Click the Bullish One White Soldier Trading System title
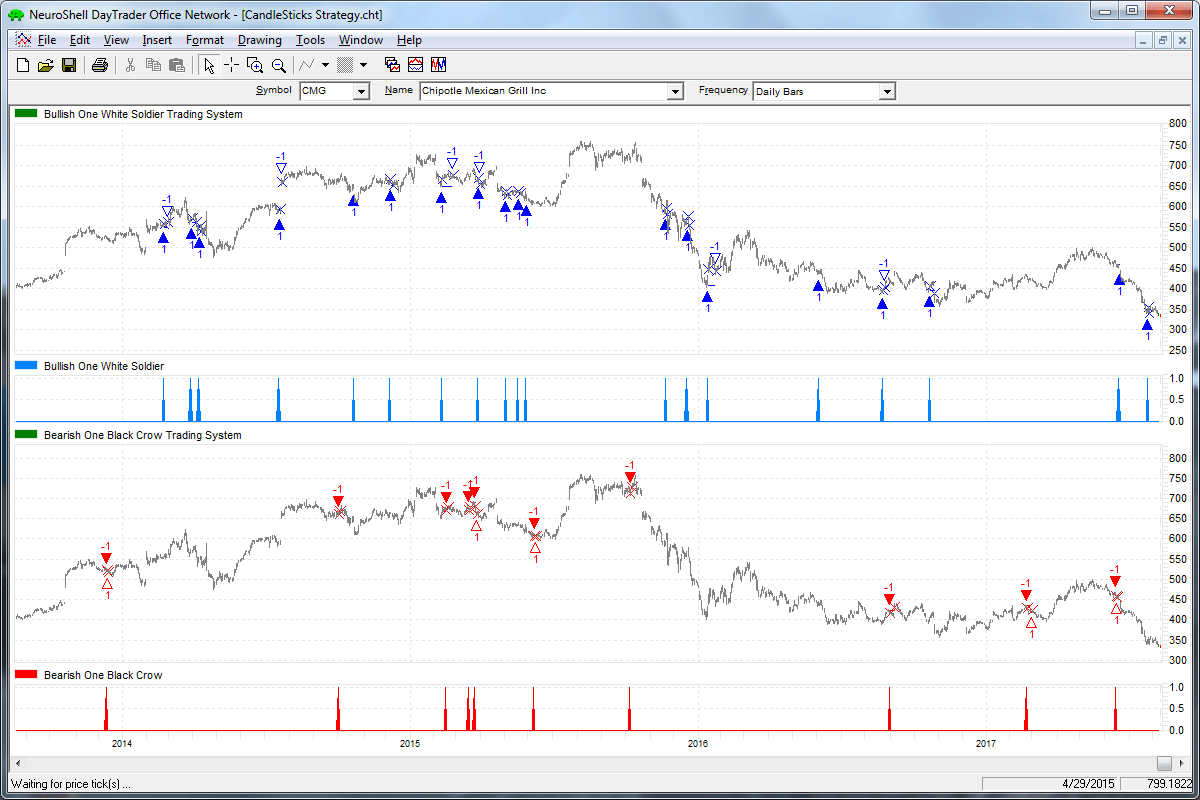Image resolution: width=1200 pixels, height=800 pixels. (143, 114)
